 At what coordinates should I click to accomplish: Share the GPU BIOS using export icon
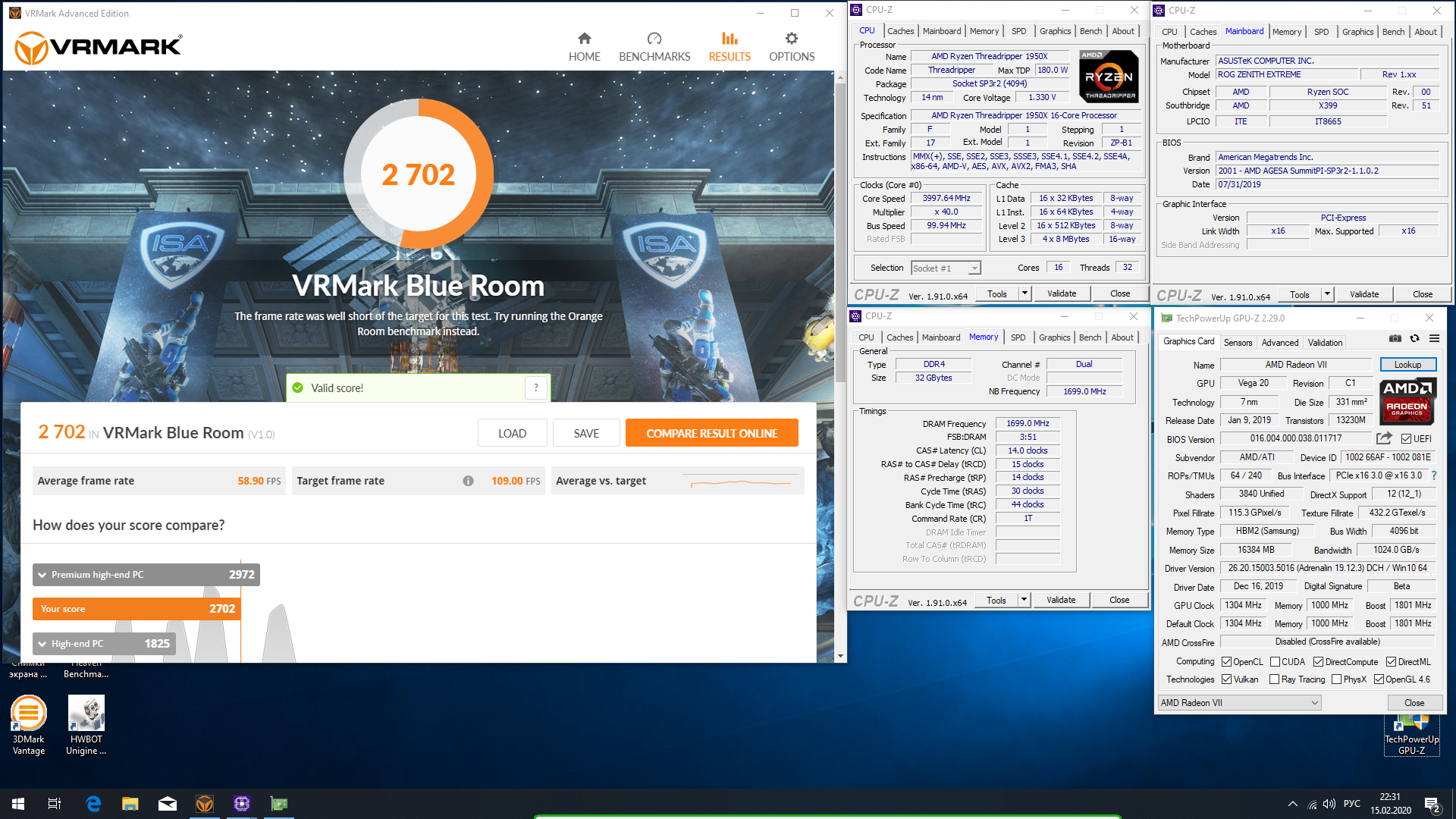[1384, 438]
